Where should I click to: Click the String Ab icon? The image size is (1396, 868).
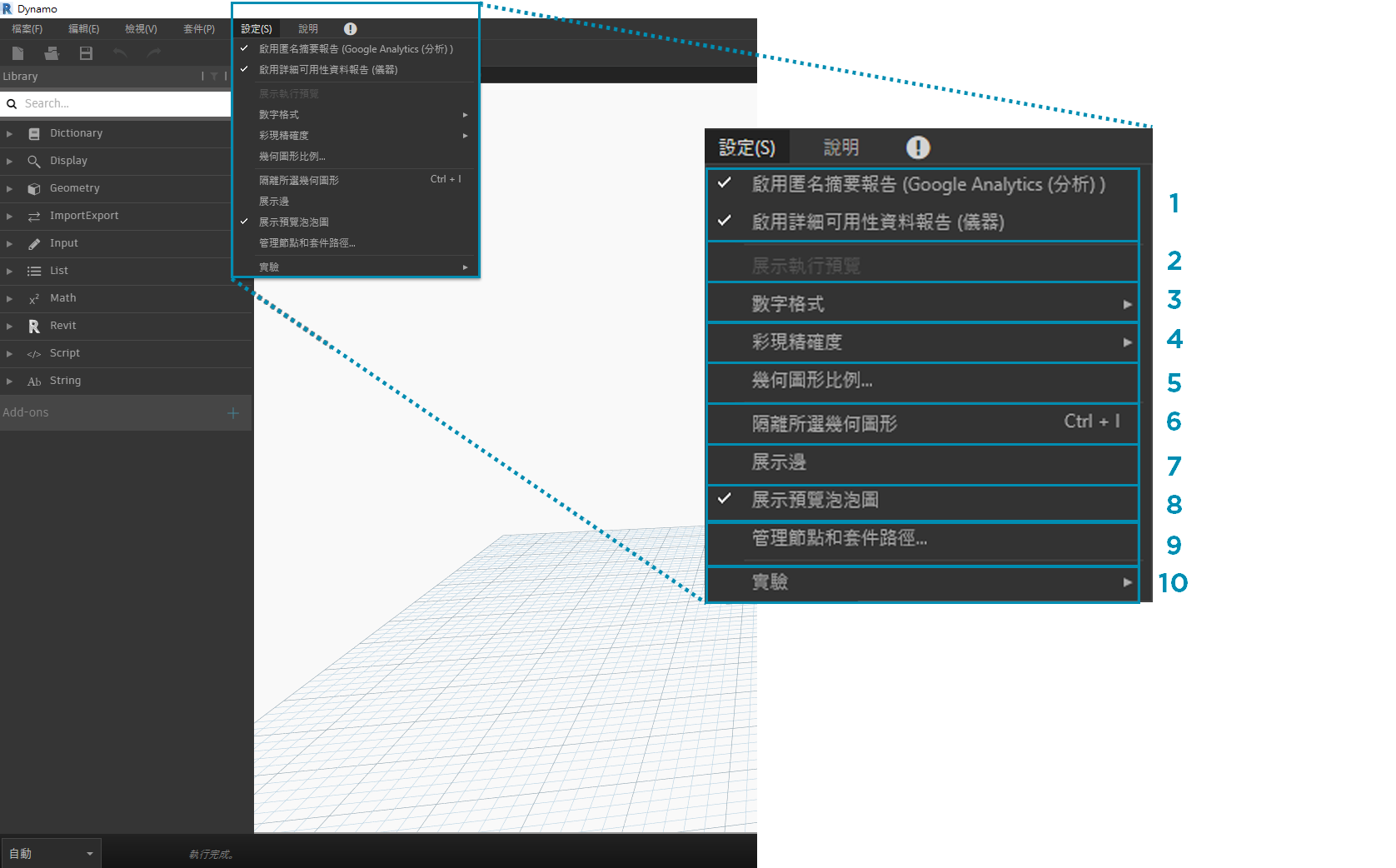click(34, 381)
